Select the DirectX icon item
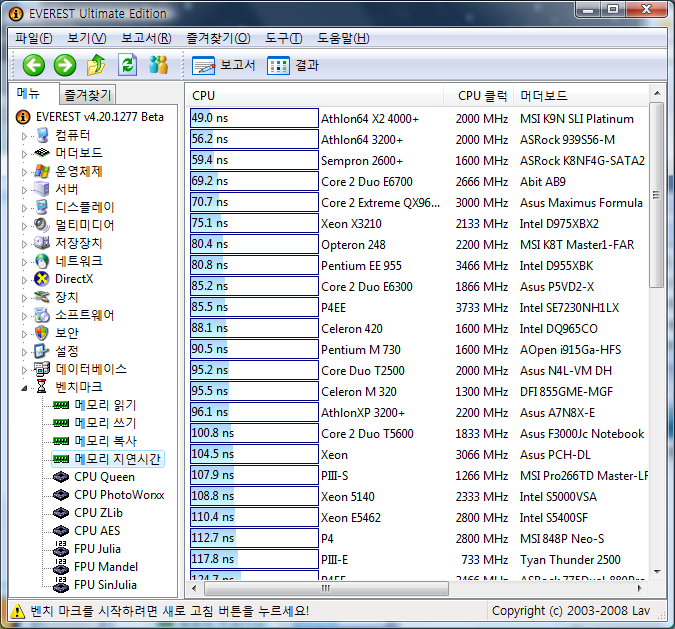The image size is (675, 629). 42,279
